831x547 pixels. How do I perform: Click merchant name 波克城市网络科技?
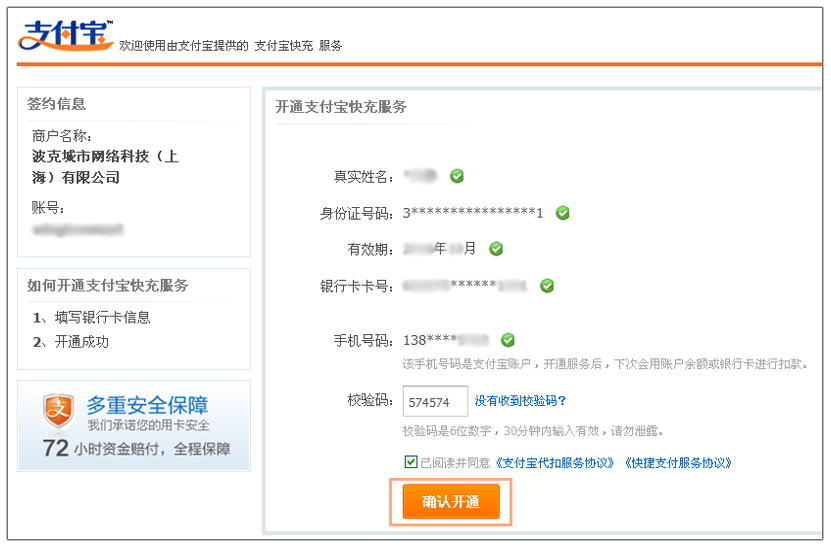click(x=105, y=167)
